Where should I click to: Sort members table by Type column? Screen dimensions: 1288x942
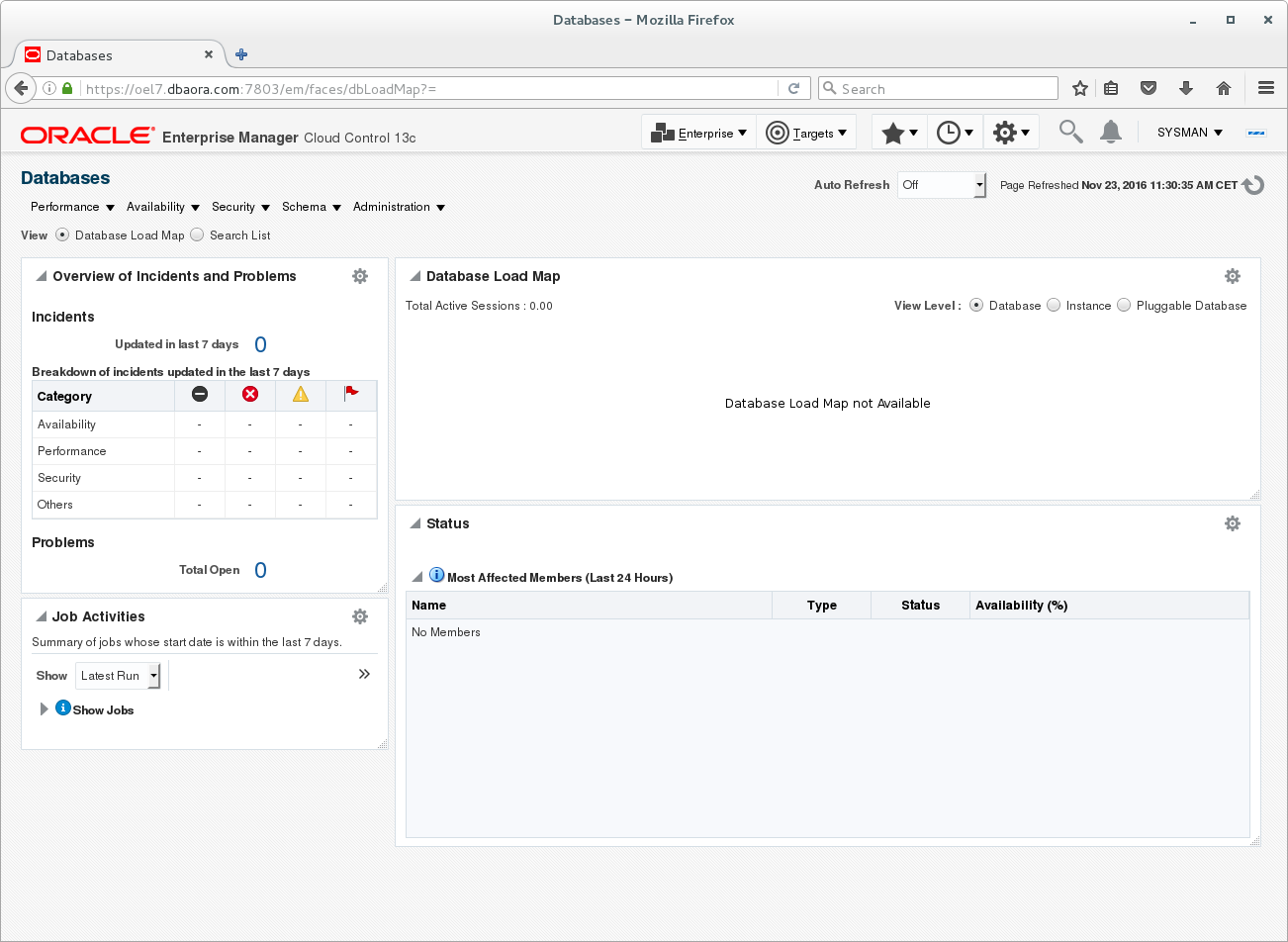821,606
